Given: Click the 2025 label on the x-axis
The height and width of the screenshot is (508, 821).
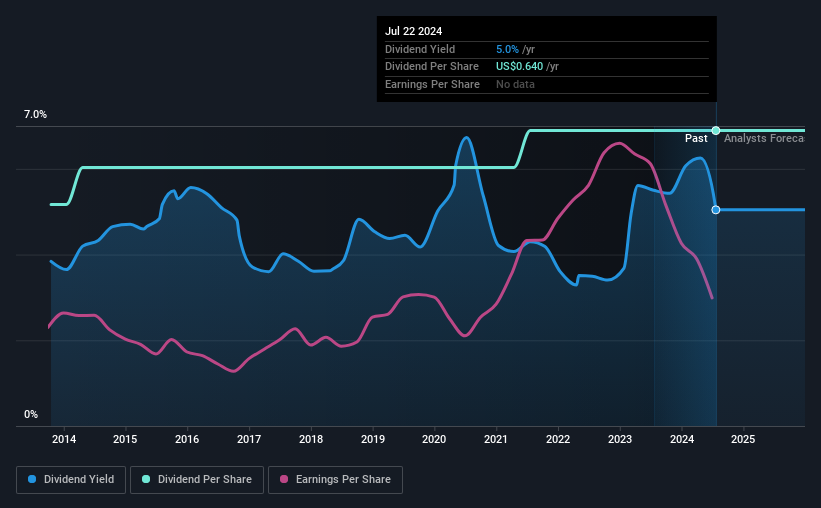Looking at the screenshot, I should (743, 439).
